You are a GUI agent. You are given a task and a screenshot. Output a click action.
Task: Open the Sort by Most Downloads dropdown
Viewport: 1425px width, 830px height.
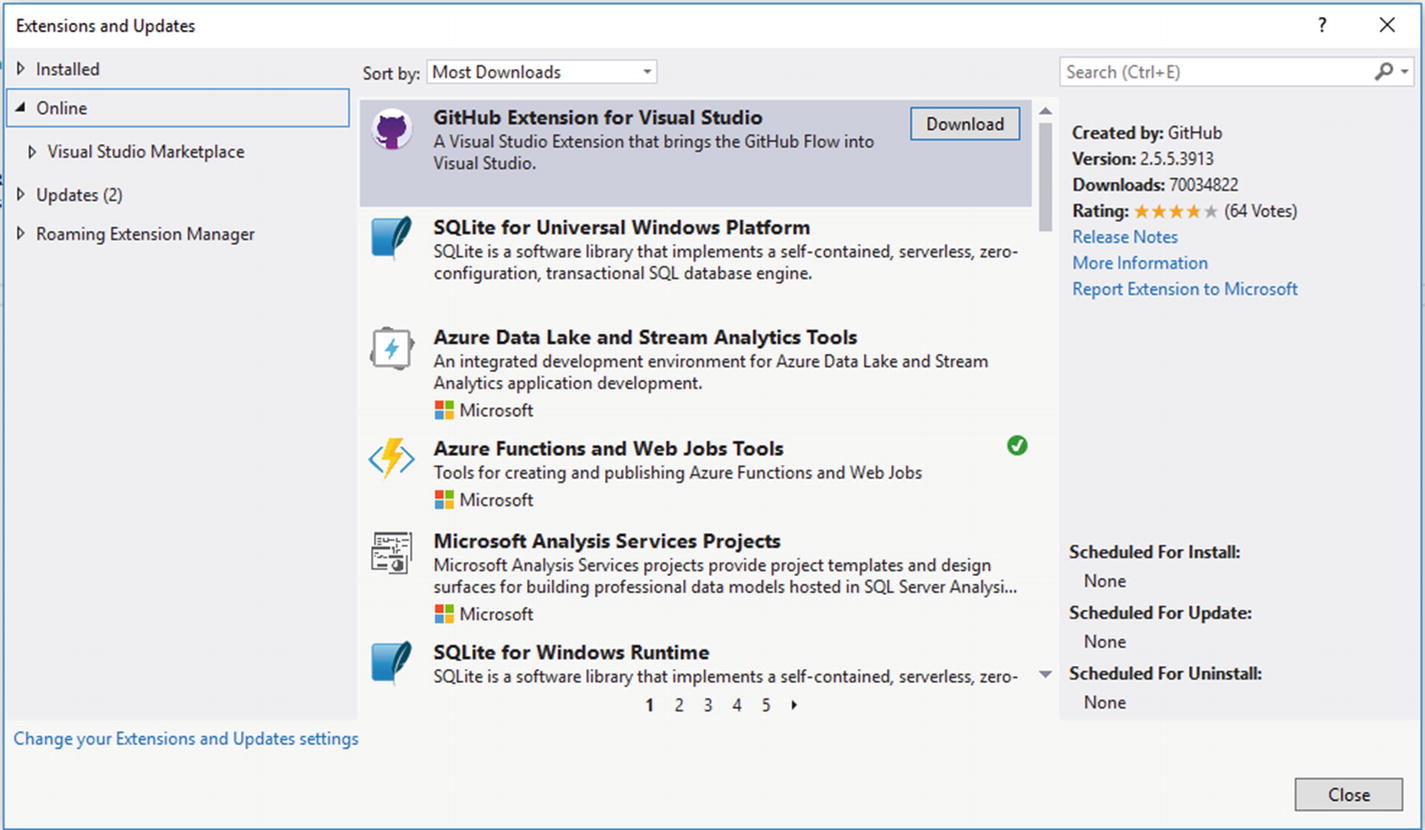coord(541,72)
